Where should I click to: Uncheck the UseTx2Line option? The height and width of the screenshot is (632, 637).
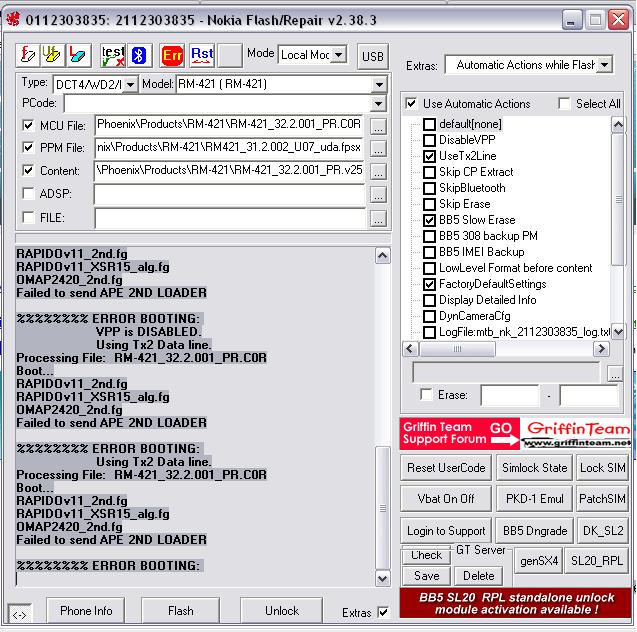429,156
